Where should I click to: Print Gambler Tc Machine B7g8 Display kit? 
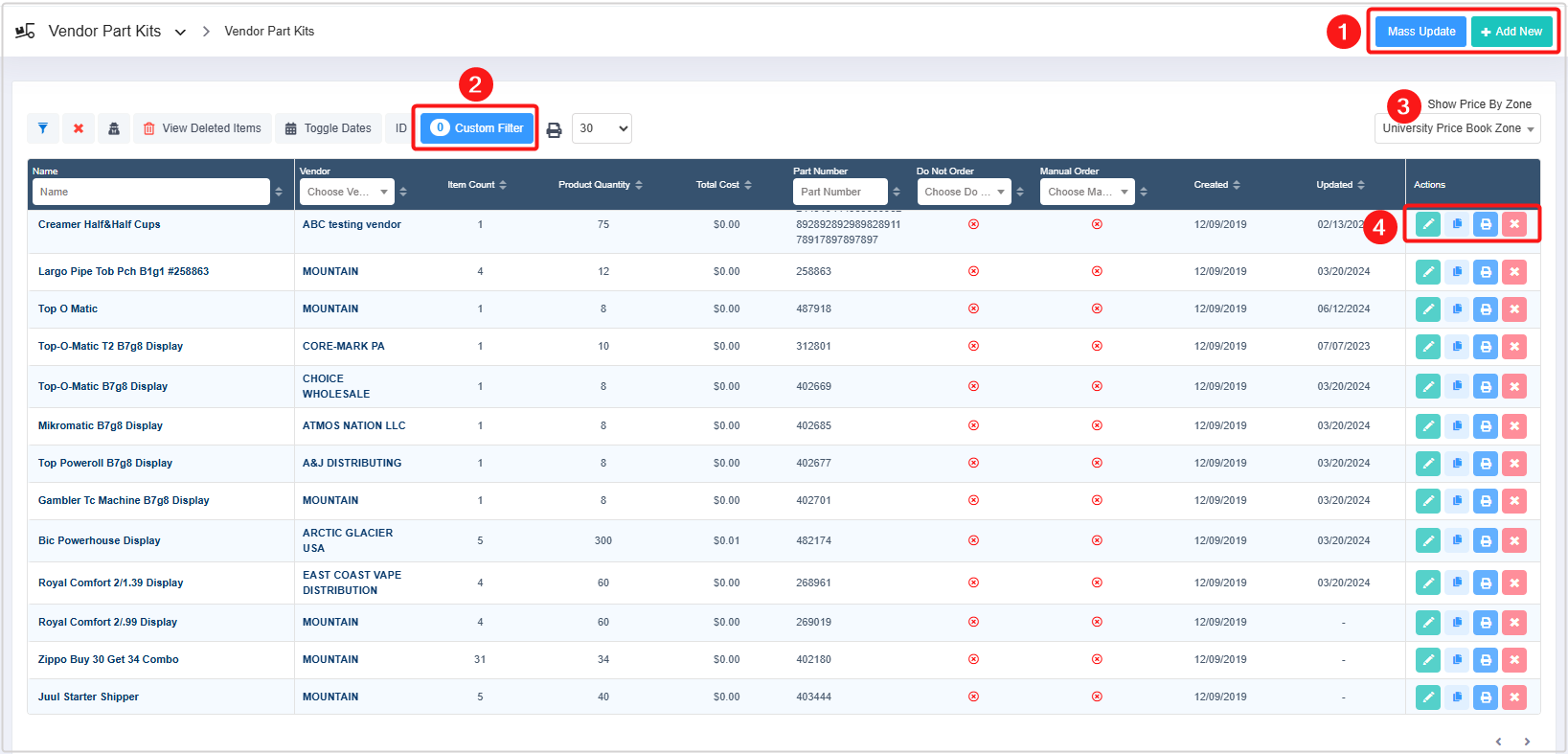[1486, 501]
